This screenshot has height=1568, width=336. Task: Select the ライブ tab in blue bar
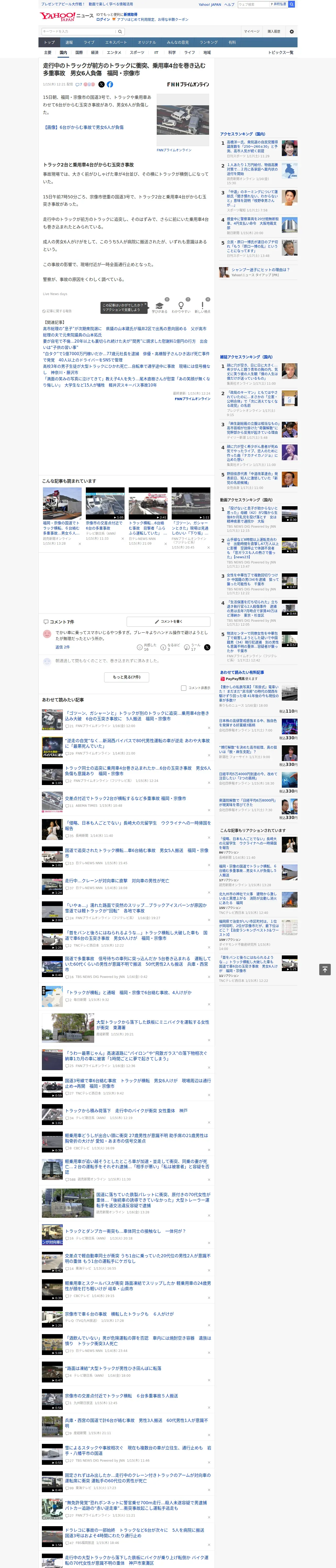click(89, 43)
